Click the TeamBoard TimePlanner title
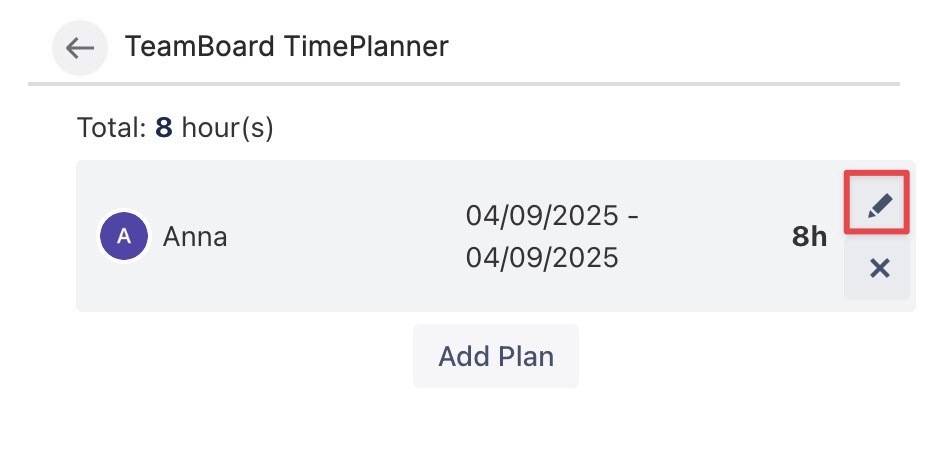The width and height of the screenshot is (938, 460). tap(286, 46)
